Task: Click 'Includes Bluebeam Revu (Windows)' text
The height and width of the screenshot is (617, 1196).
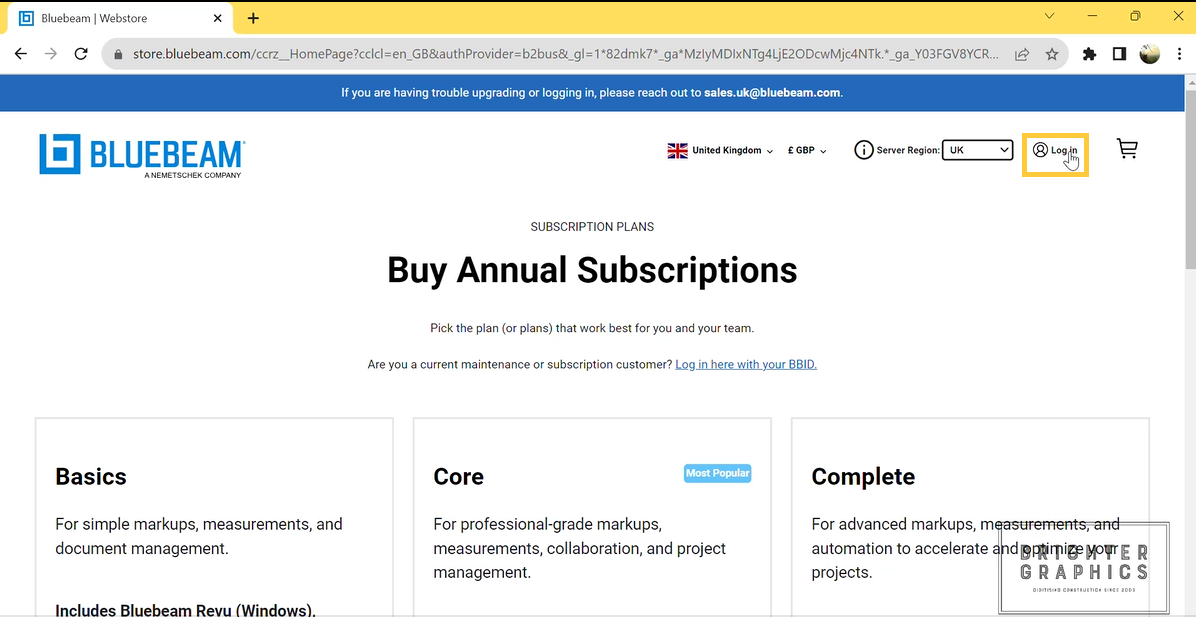Action: tap(185, 610)
